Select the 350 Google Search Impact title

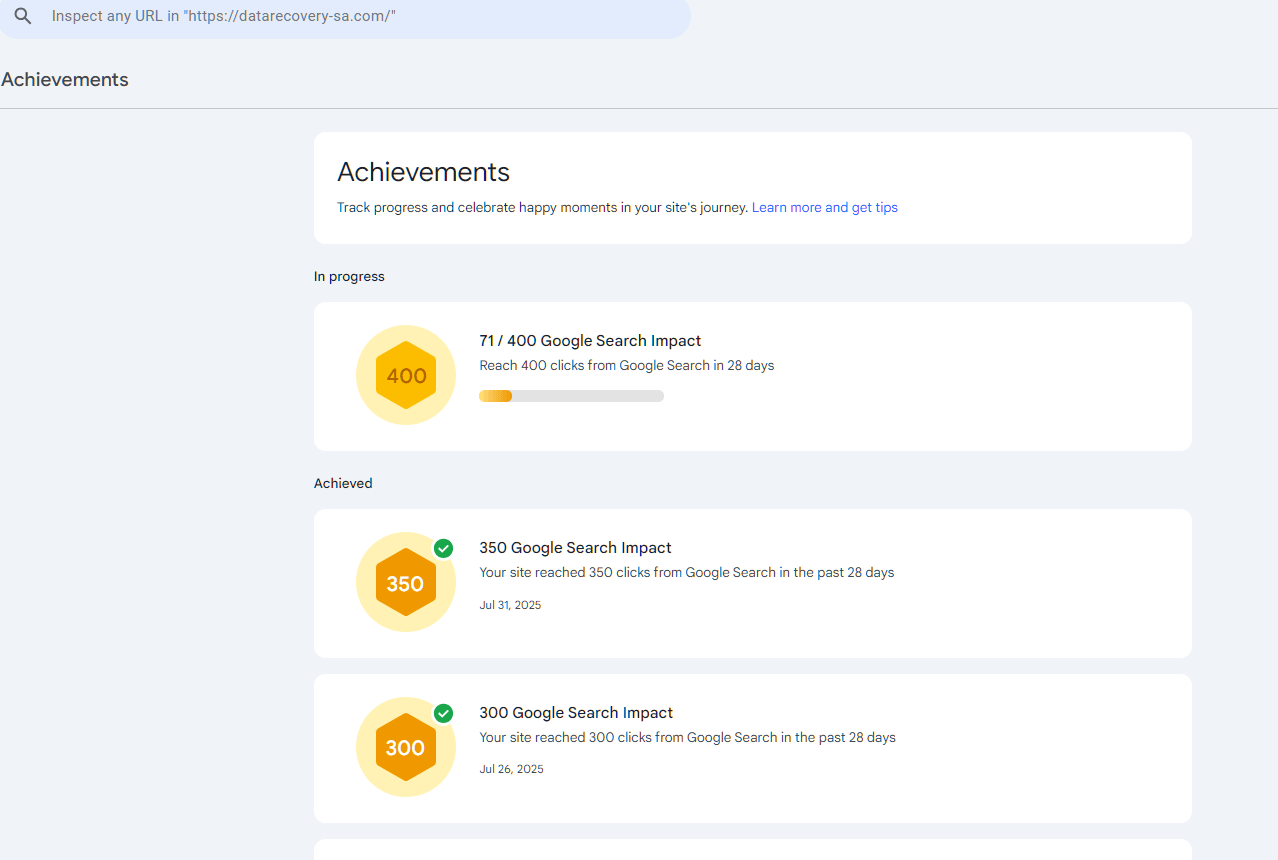click(575, 548)
